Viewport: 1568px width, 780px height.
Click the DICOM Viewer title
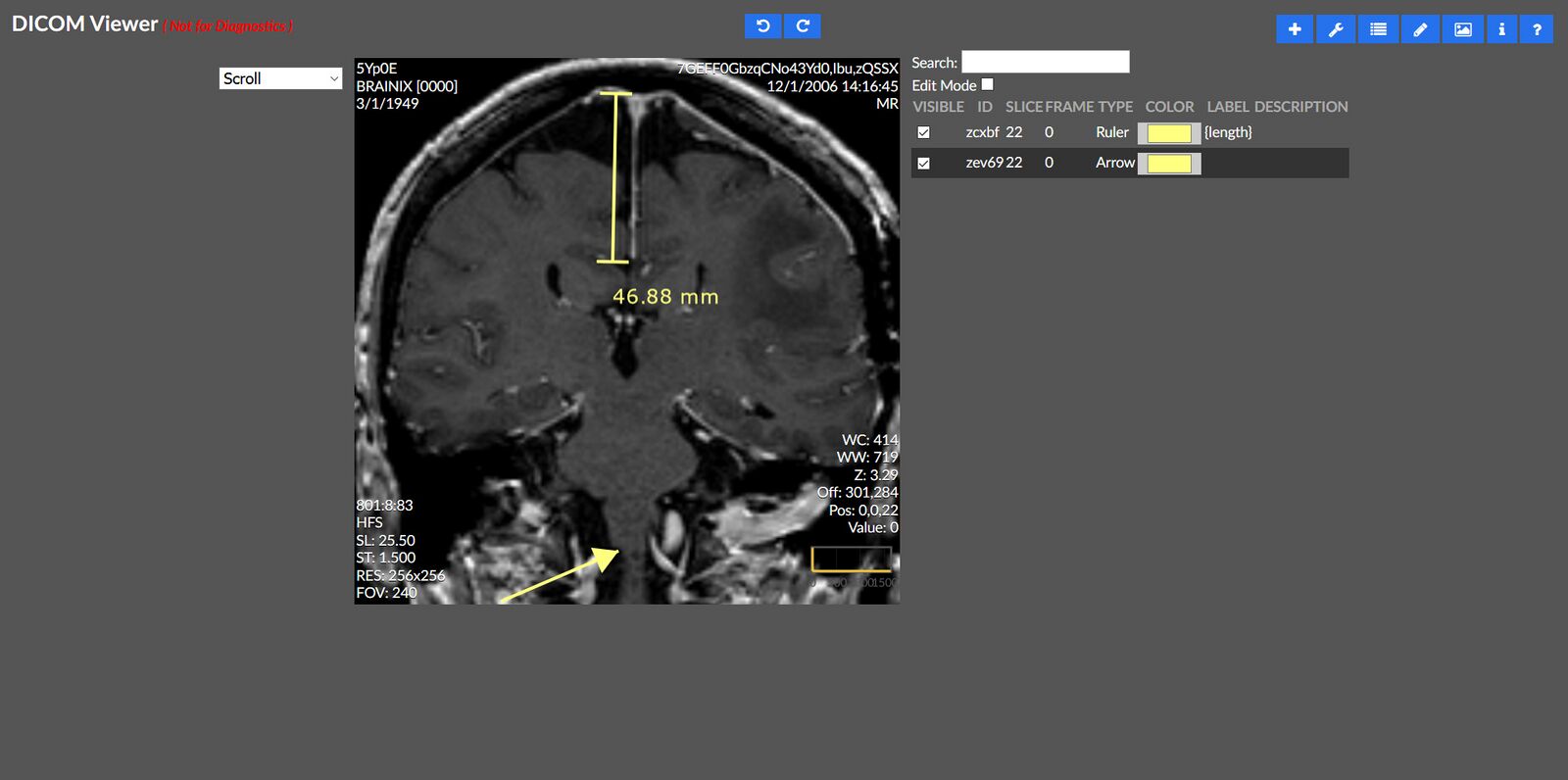[84, 24]
